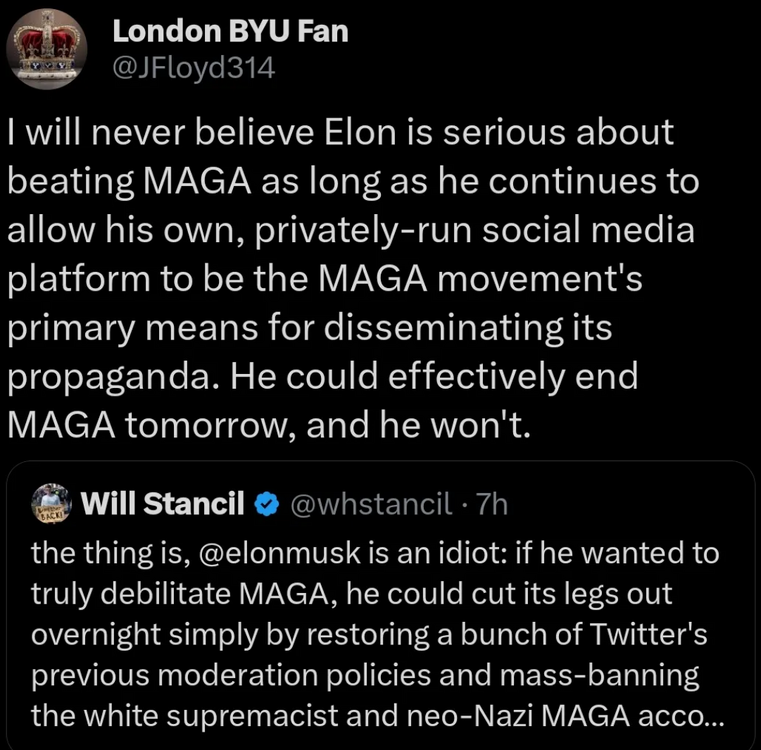Click the 7h timestamp on quoted tweet
The width and height of the screenshot is (761, 750).
[x=492, y=505]
